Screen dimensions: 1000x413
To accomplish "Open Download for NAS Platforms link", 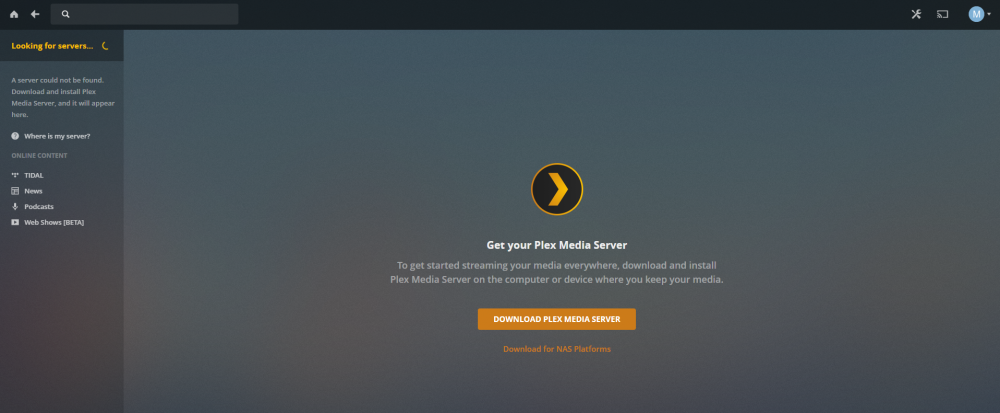I will pyautogui.click(x=557, y=349).
